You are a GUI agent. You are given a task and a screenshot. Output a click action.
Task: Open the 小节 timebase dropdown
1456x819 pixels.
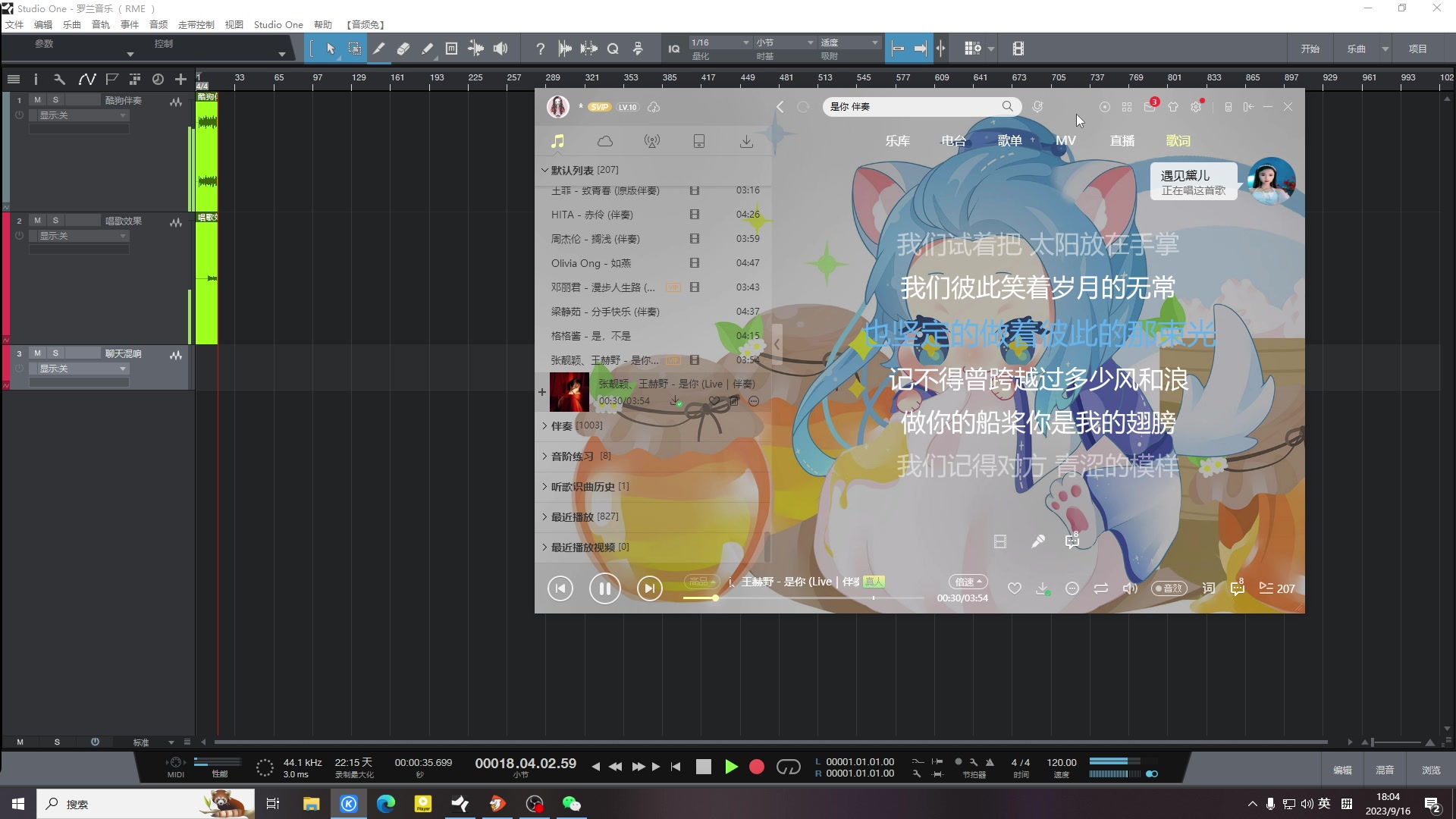tap(784, 42)
